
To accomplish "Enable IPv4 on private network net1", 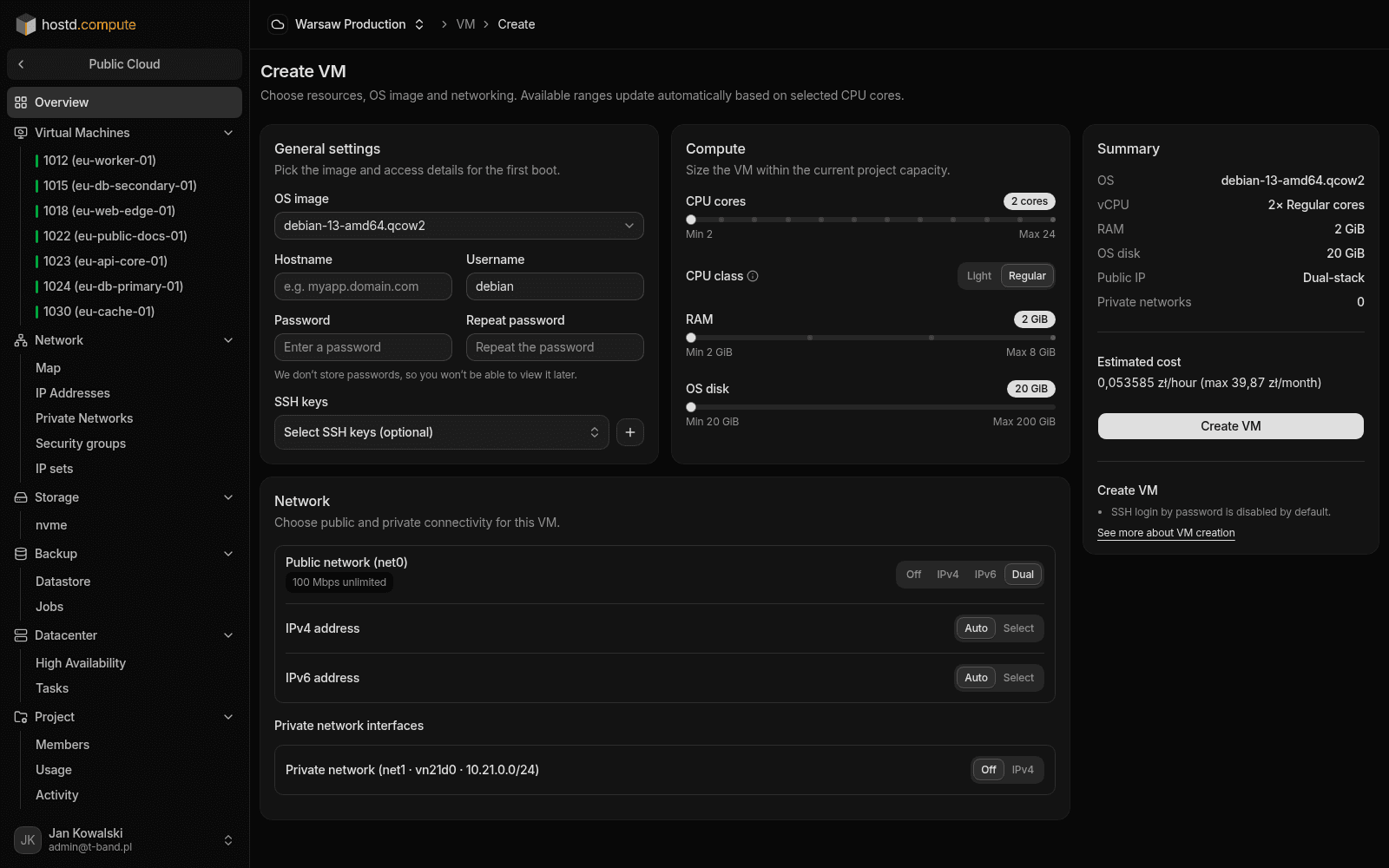I will (x=1023, y=770).
